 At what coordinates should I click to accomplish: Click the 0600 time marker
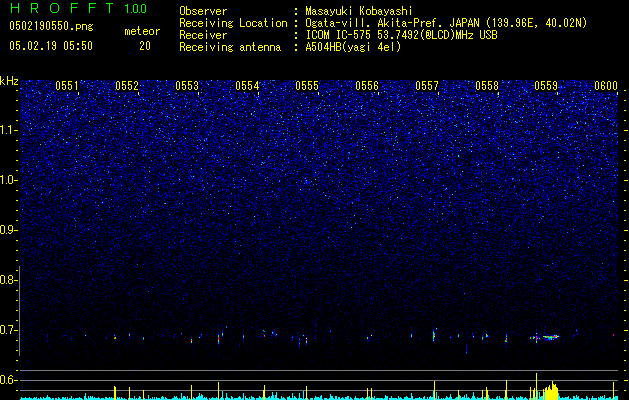(606, 86)
